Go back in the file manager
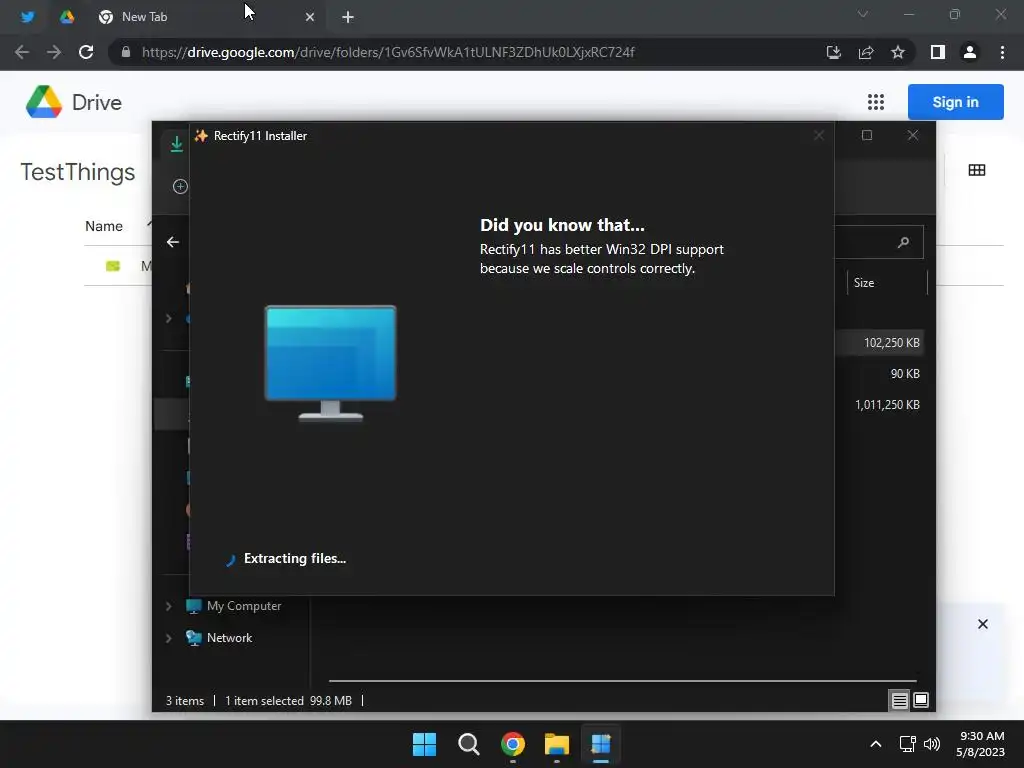The width and height of the screenshot is (1024, 768). (x=173, y=242)
